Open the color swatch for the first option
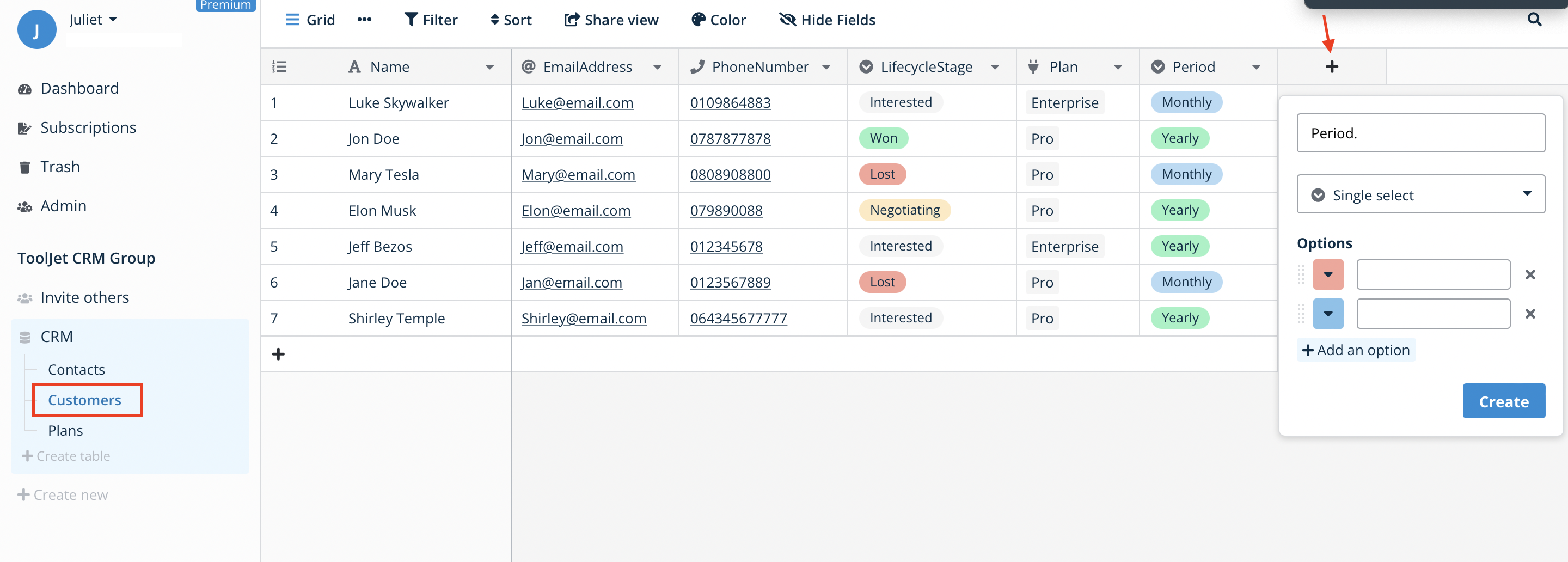Viewport: 1568px width, 562px height. pyautogui.click(x=1328, y=274)
